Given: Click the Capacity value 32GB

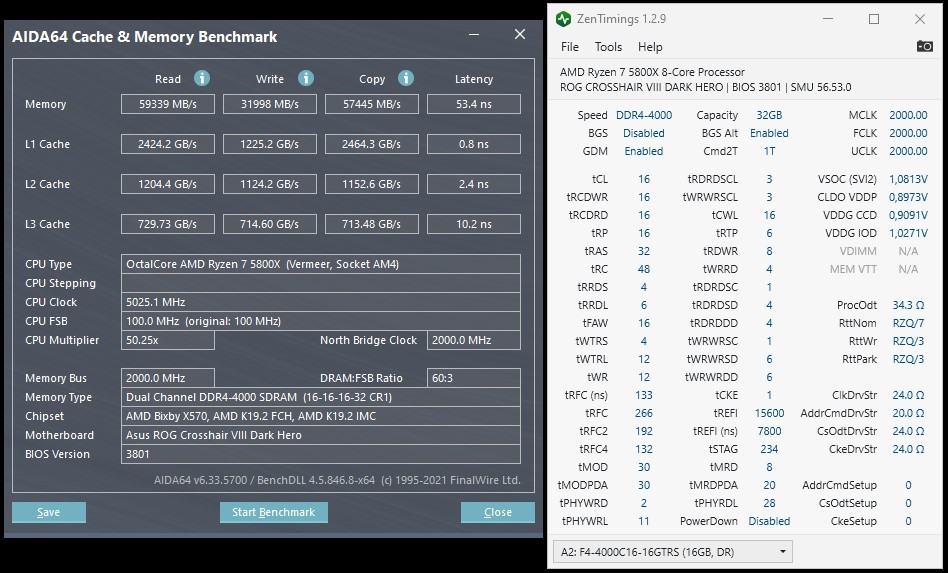Looking at the screenshot, I should 769,115.
